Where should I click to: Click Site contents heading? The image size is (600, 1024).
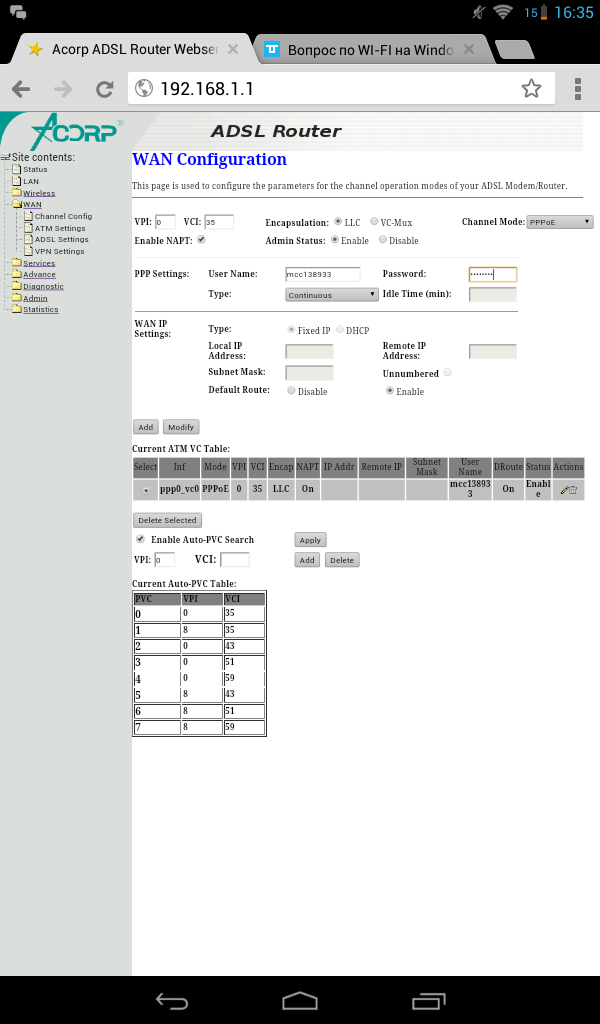click(43, 157)
